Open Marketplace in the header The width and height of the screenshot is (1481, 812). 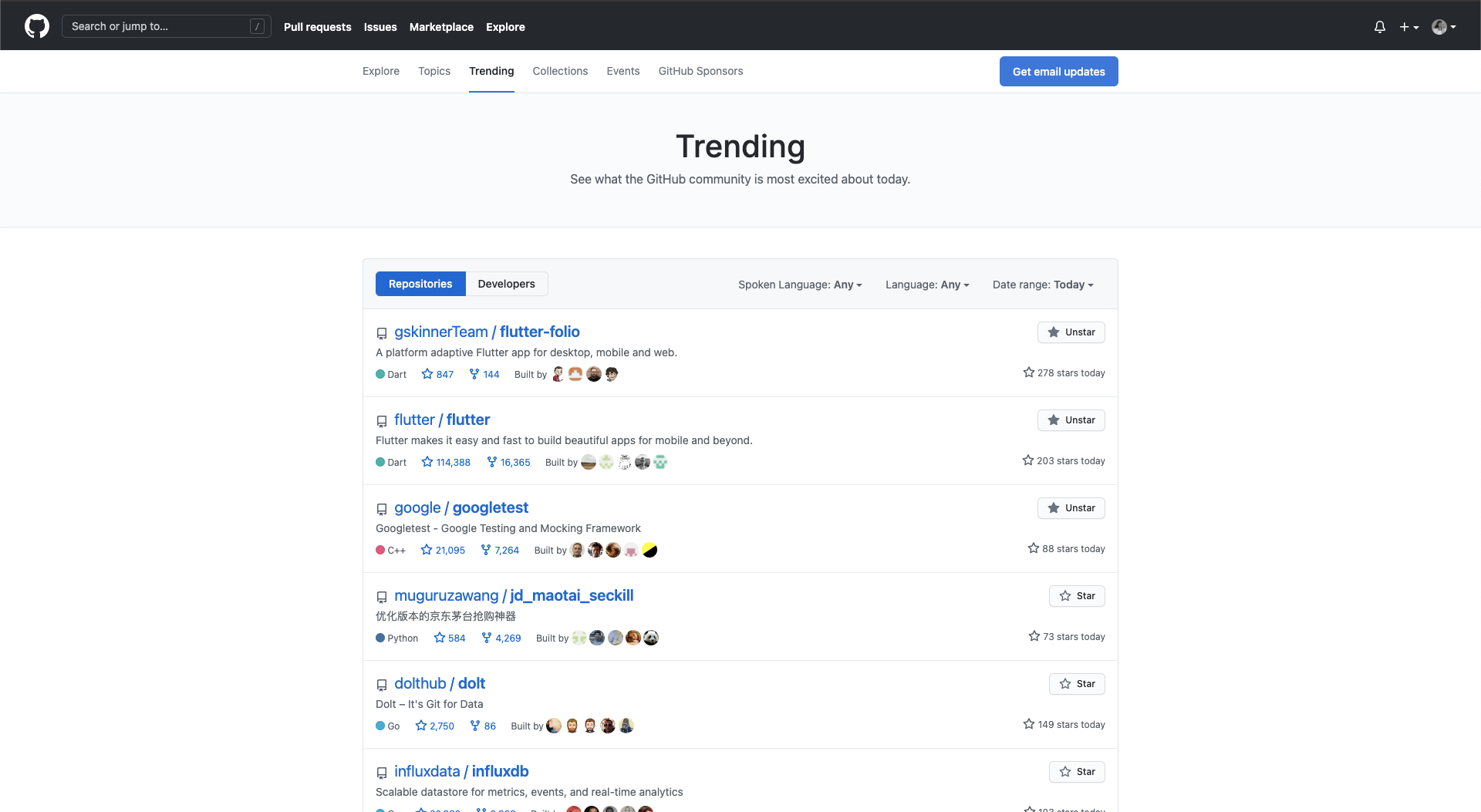click(x=441, y=27)
